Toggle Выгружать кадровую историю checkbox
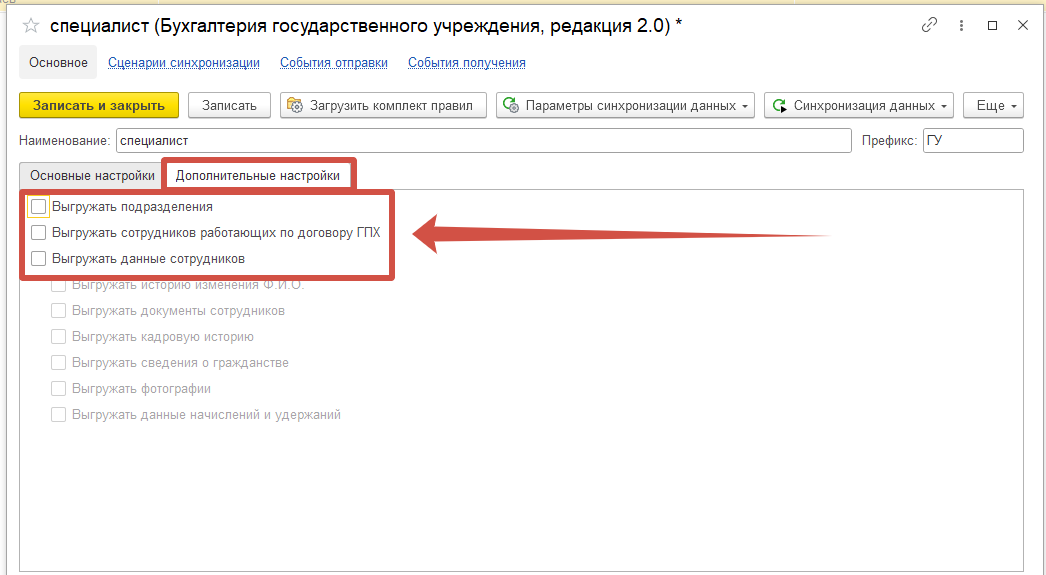Screen dimensions: 1046x575 [x=59, y=337]
